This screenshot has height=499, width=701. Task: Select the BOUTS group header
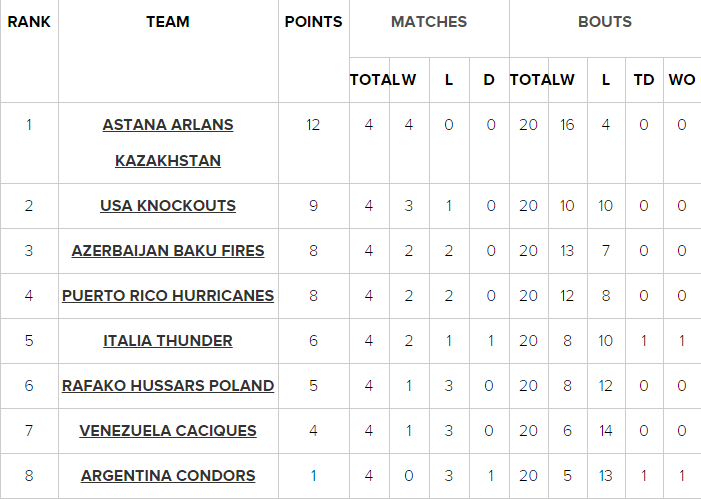click(604, 21)
